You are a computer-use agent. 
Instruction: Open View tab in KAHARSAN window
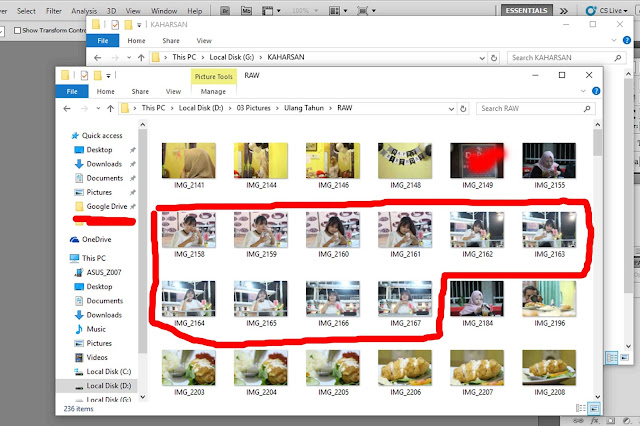point(204,41)
